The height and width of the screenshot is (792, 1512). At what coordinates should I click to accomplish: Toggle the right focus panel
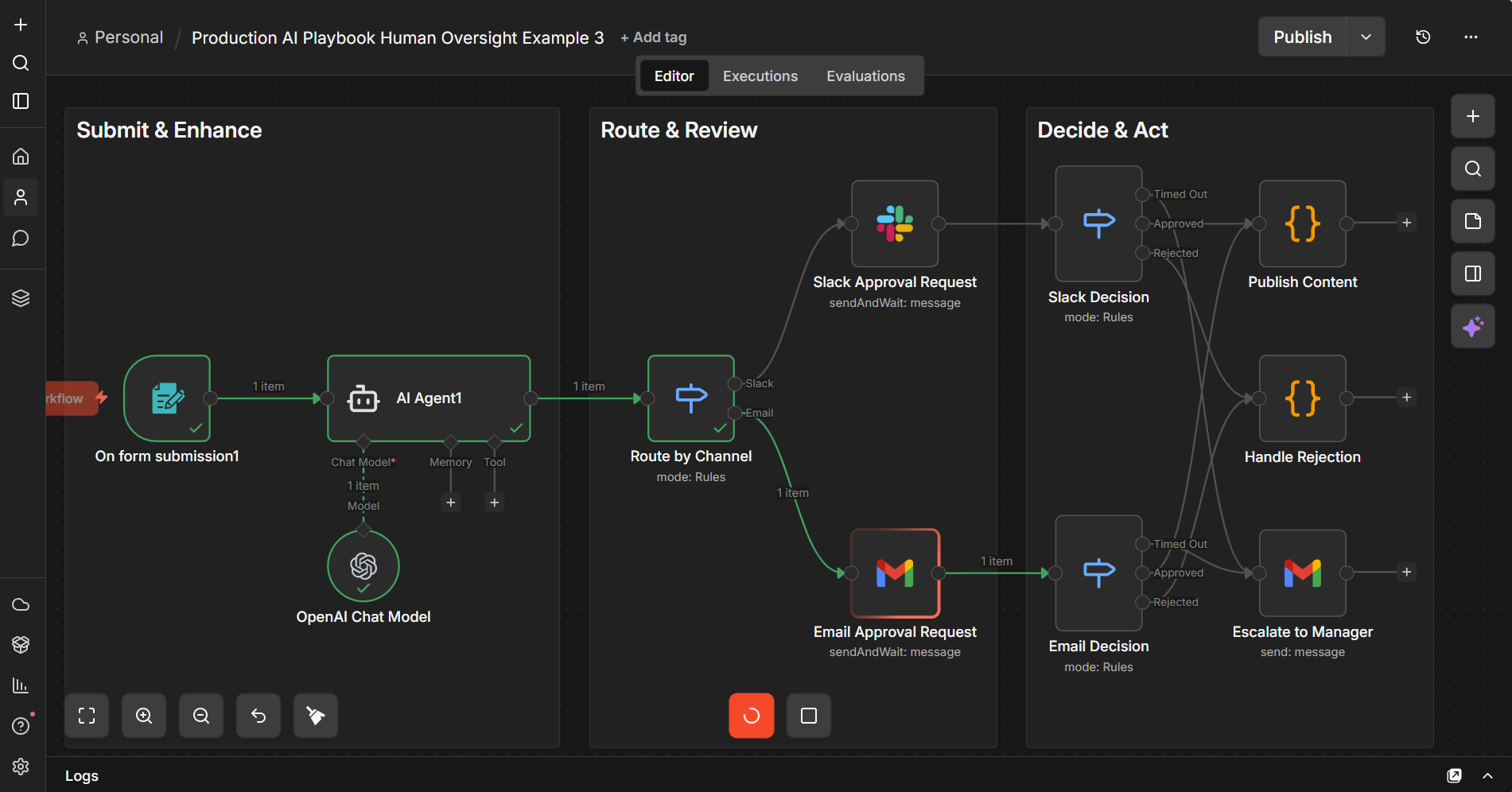tap(1472, 274)
